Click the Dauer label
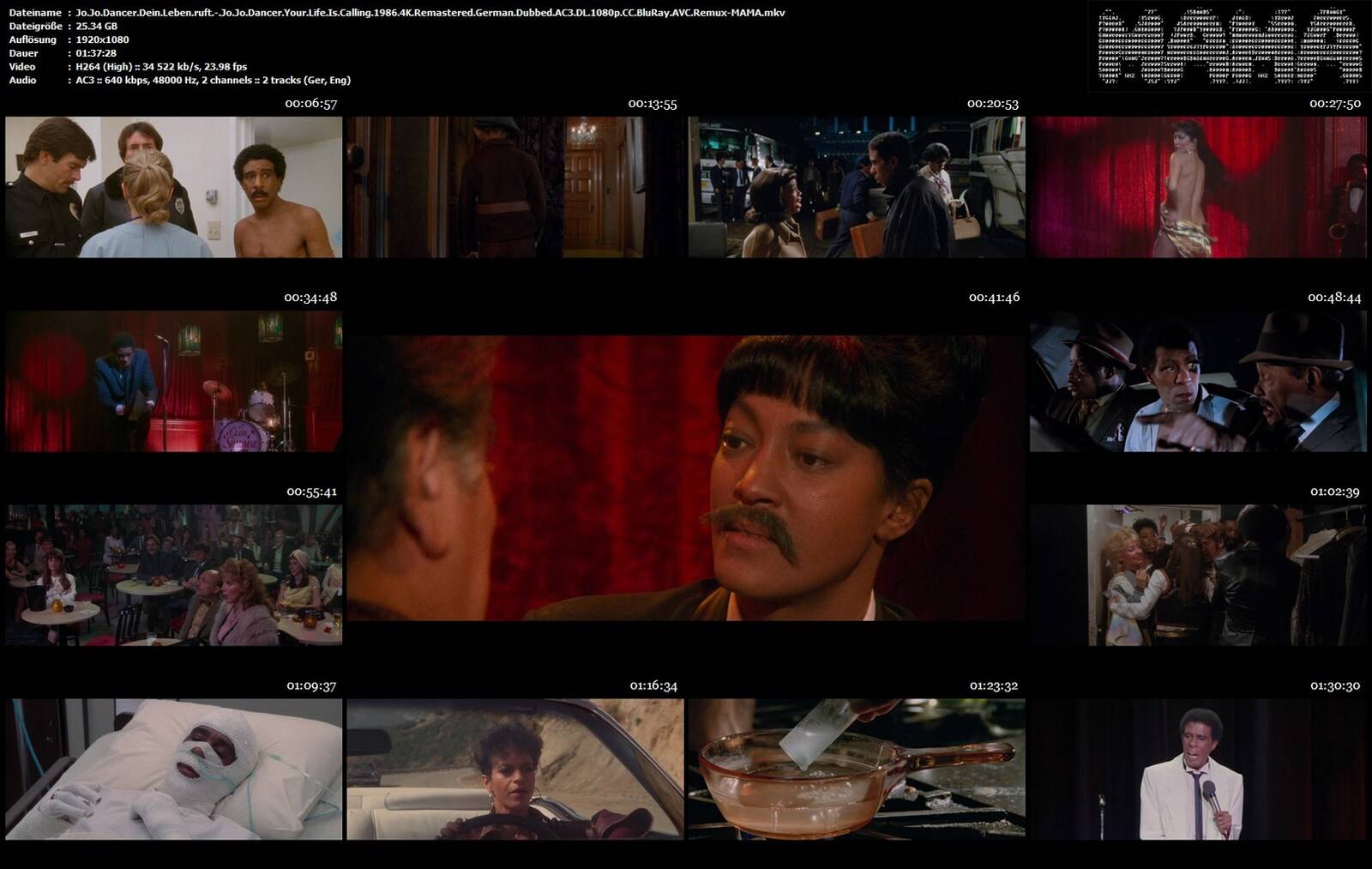The height and width of the screenshot is (869, 1372). click(23, 53)
